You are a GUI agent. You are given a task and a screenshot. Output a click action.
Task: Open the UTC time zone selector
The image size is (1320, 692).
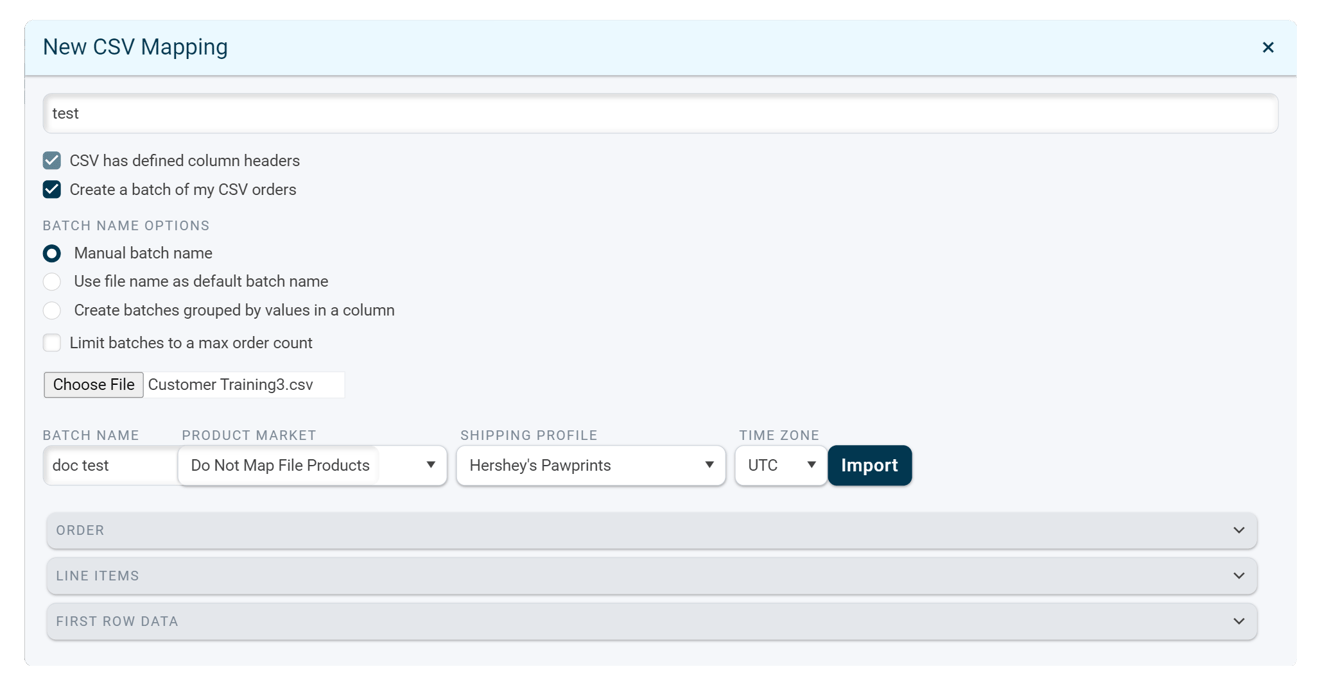coord(780,465)
